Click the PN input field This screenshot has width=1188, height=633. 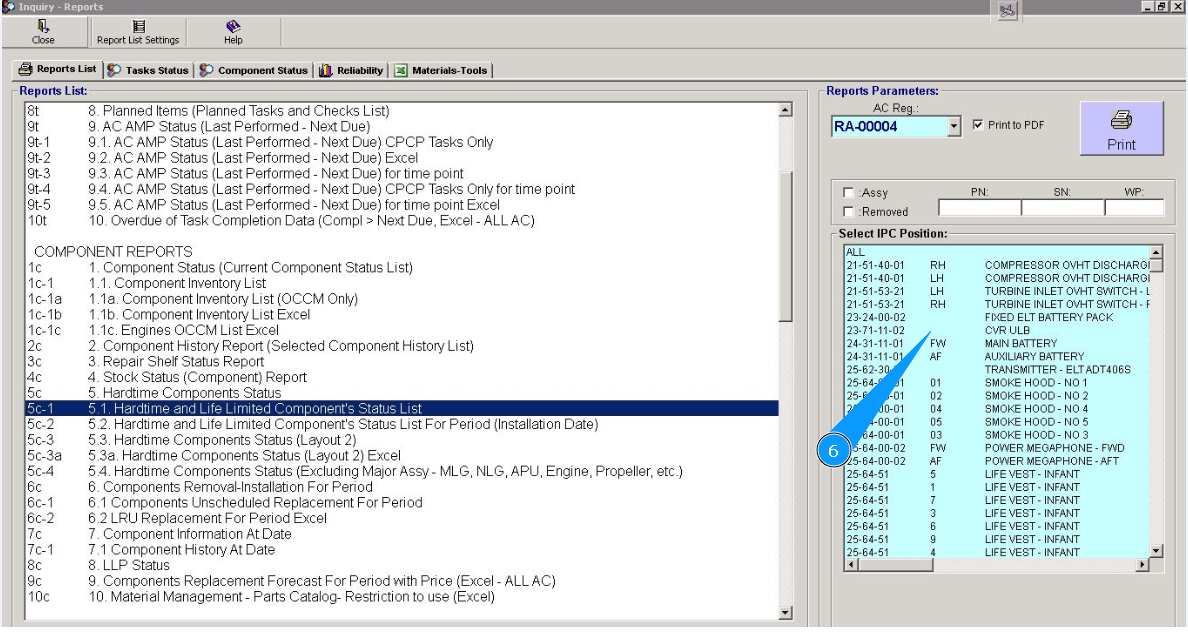point(980,207)
